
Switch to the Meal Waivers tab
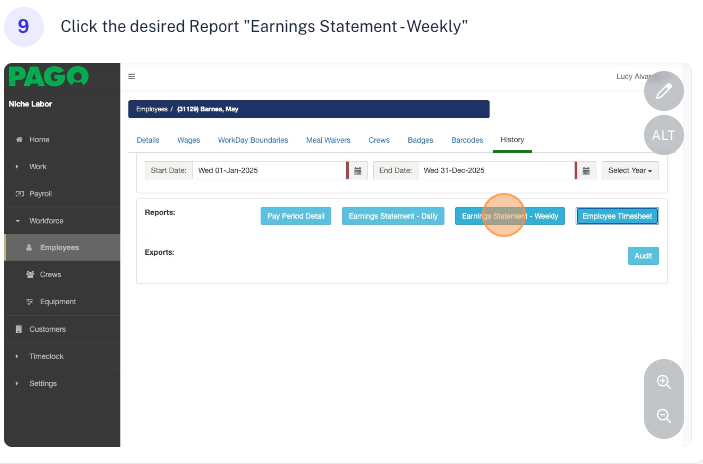pyautogui.click(x=327, y=140)
